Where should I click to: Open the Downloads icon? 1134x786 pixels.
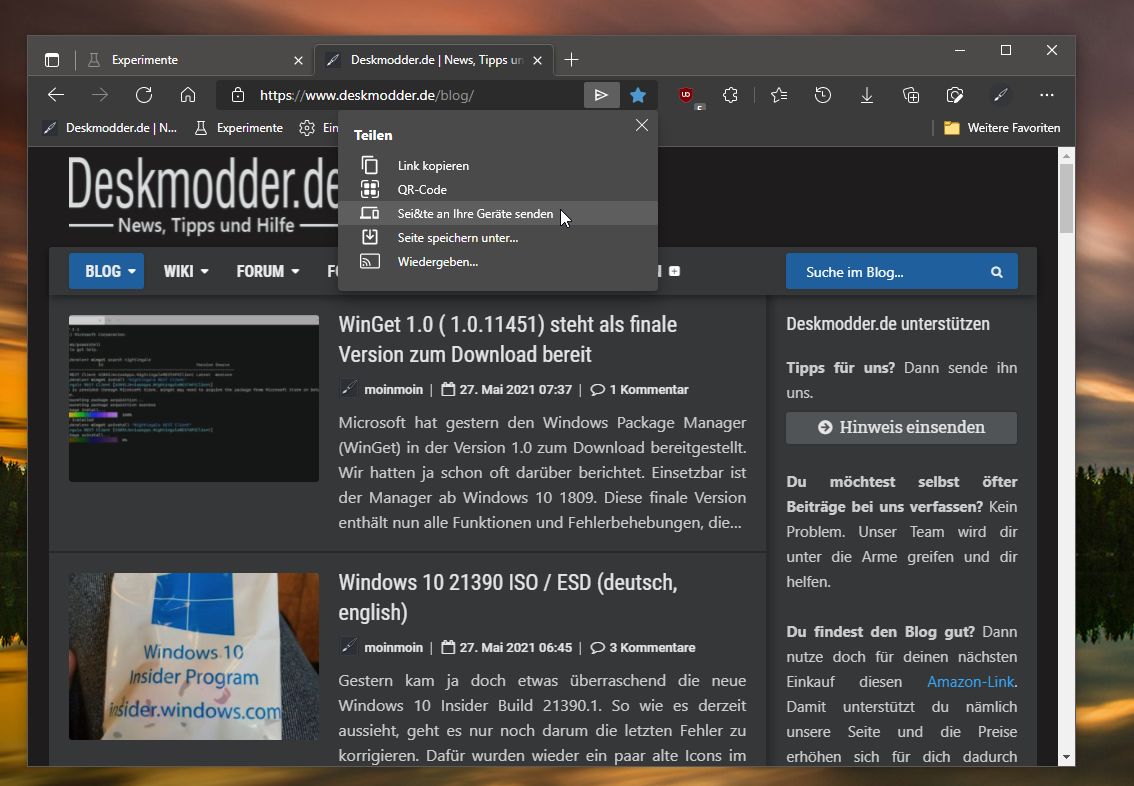click(x=867, y=95)
